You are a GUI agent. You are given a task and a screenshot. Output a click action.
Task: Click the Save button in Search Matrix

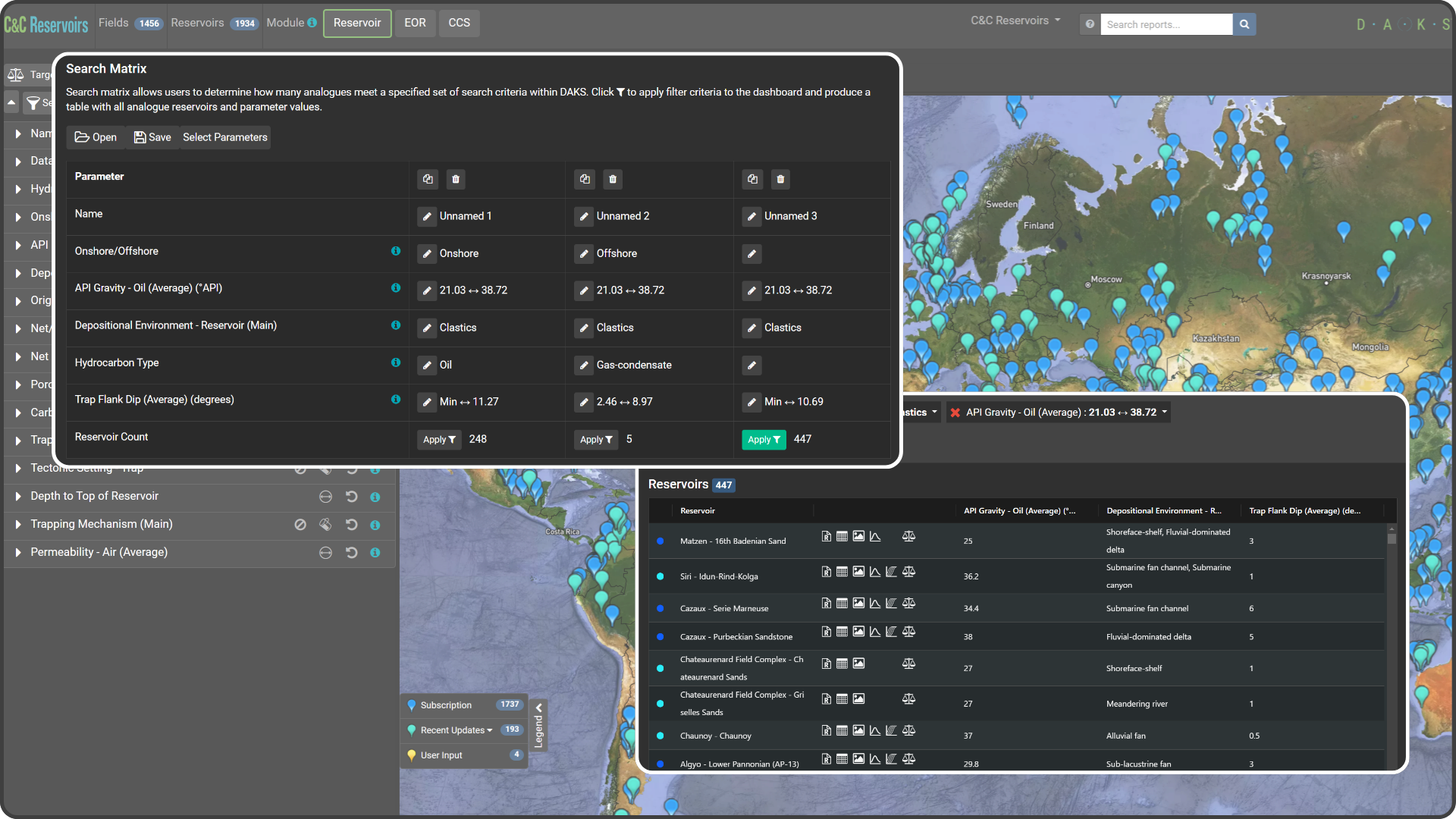pos(150,137)
